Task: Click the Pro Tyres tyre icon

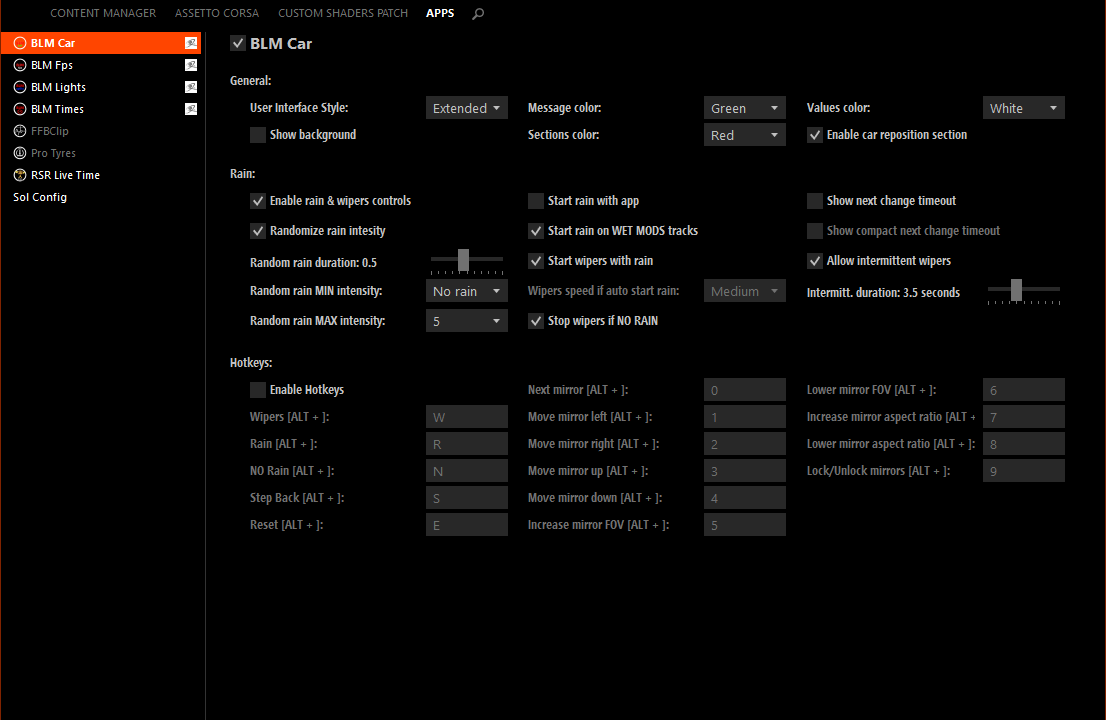Action: pos(20,153)
